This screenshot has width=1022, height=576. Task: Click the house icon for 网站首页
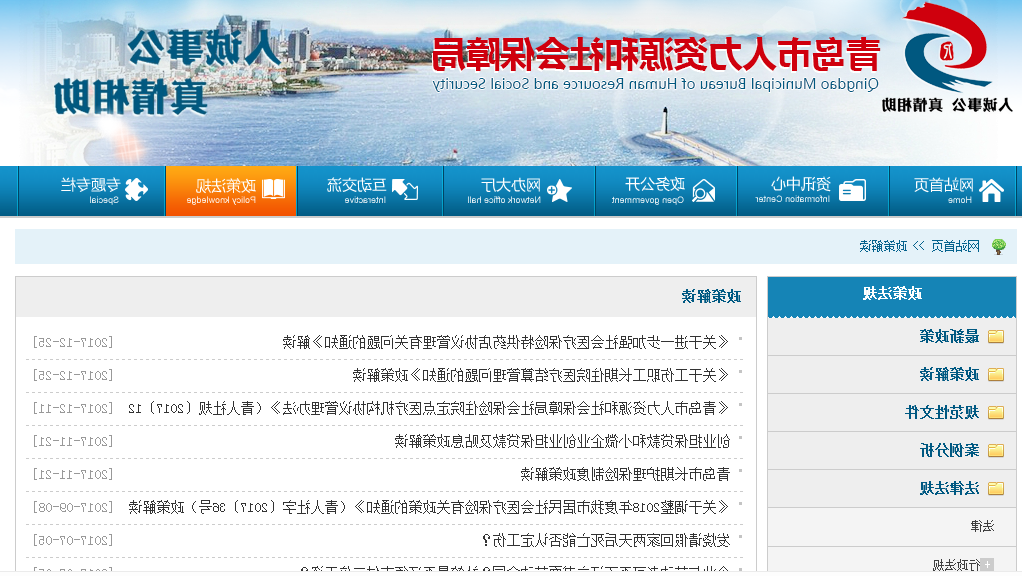tap(991, 190)
